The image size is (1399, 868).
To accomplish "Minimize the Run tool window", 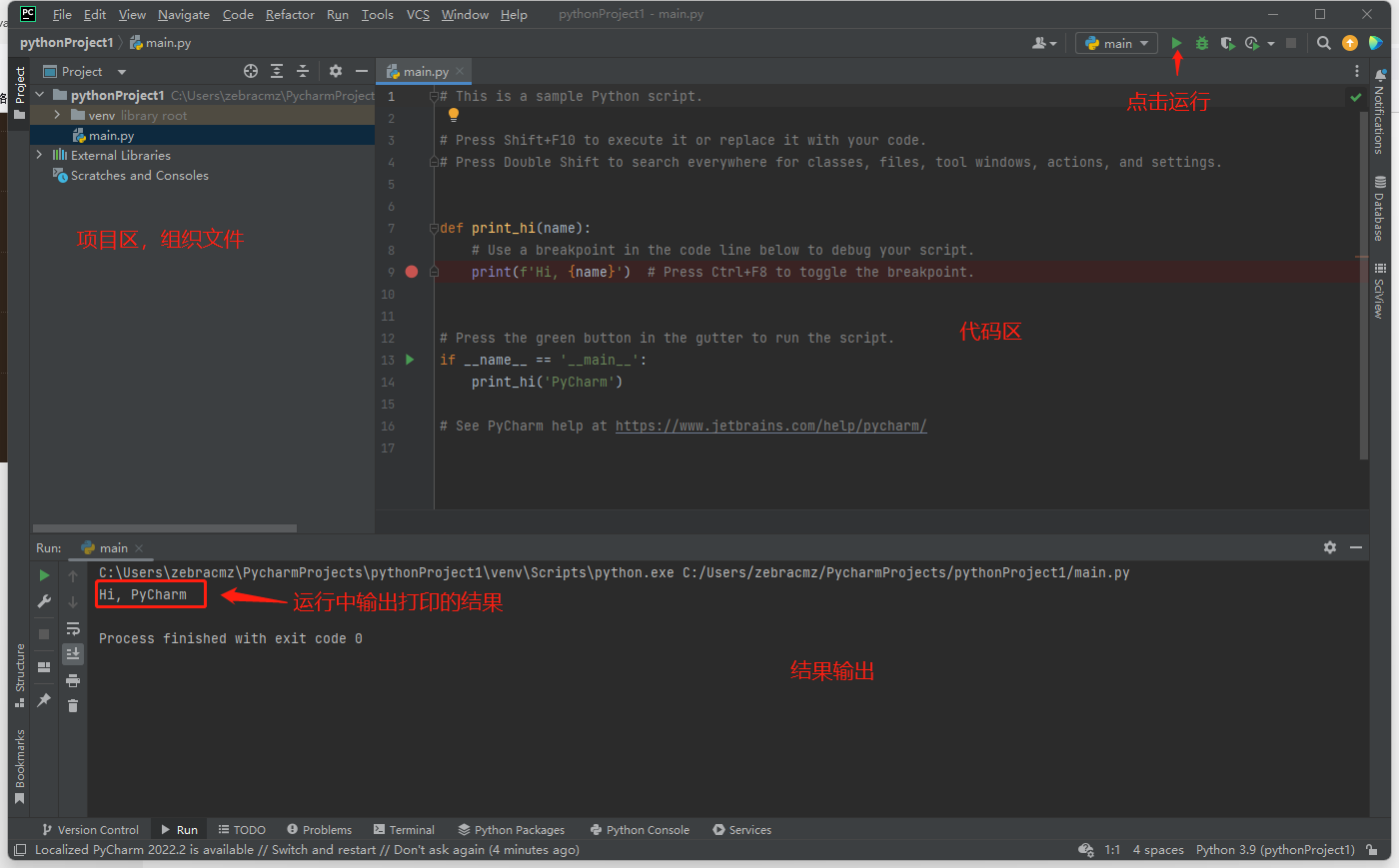I will (x=1356, y=547).
